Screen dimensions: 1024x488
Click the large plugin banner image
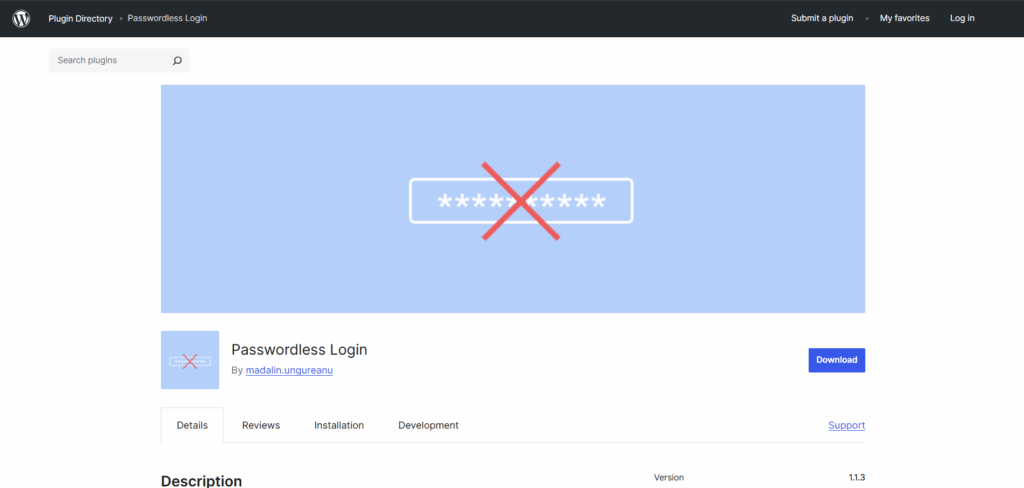pyautogui.click(x=513, y=199)
